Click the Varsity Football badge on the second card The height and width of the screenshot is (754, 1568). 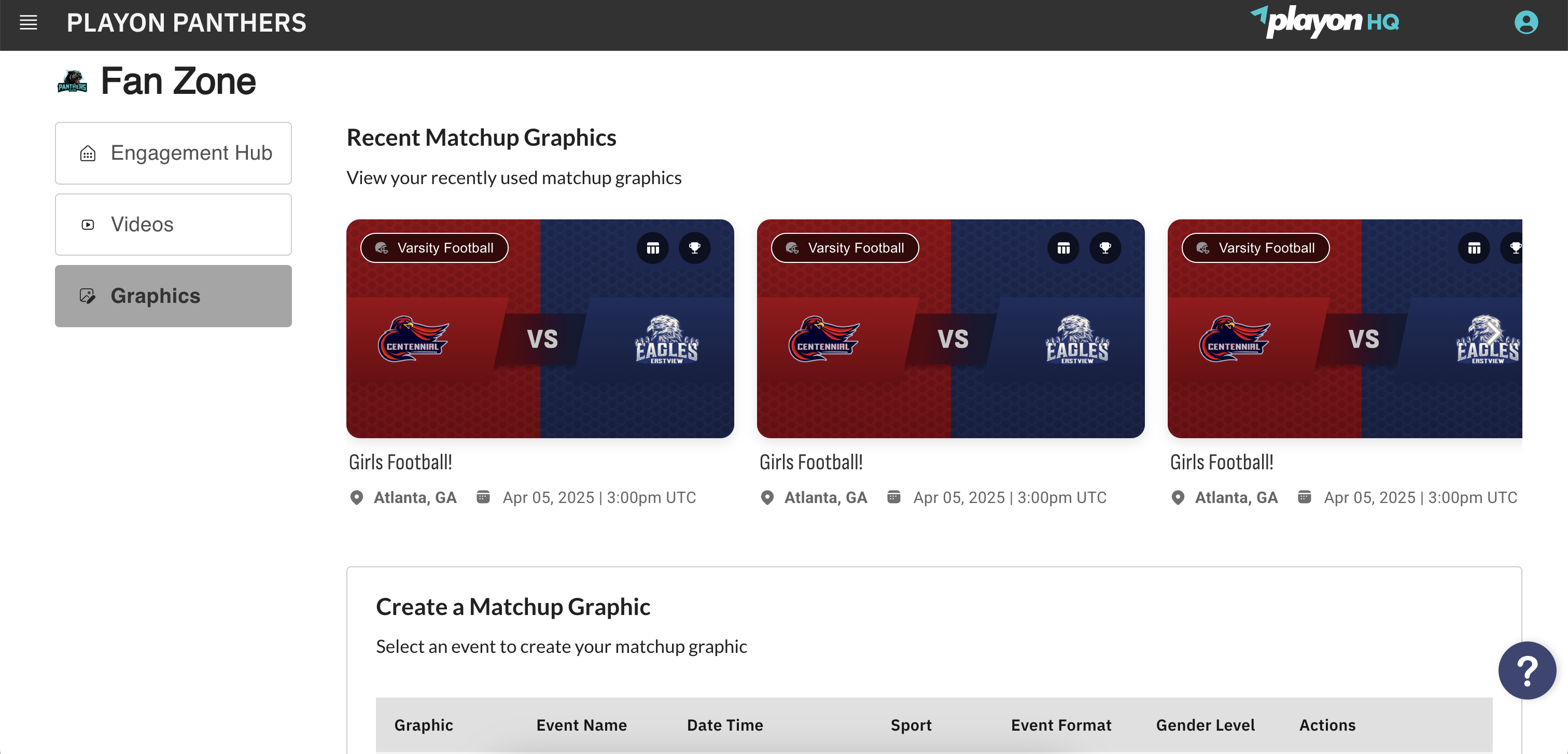pyautogui.click(x=845, y=248)
